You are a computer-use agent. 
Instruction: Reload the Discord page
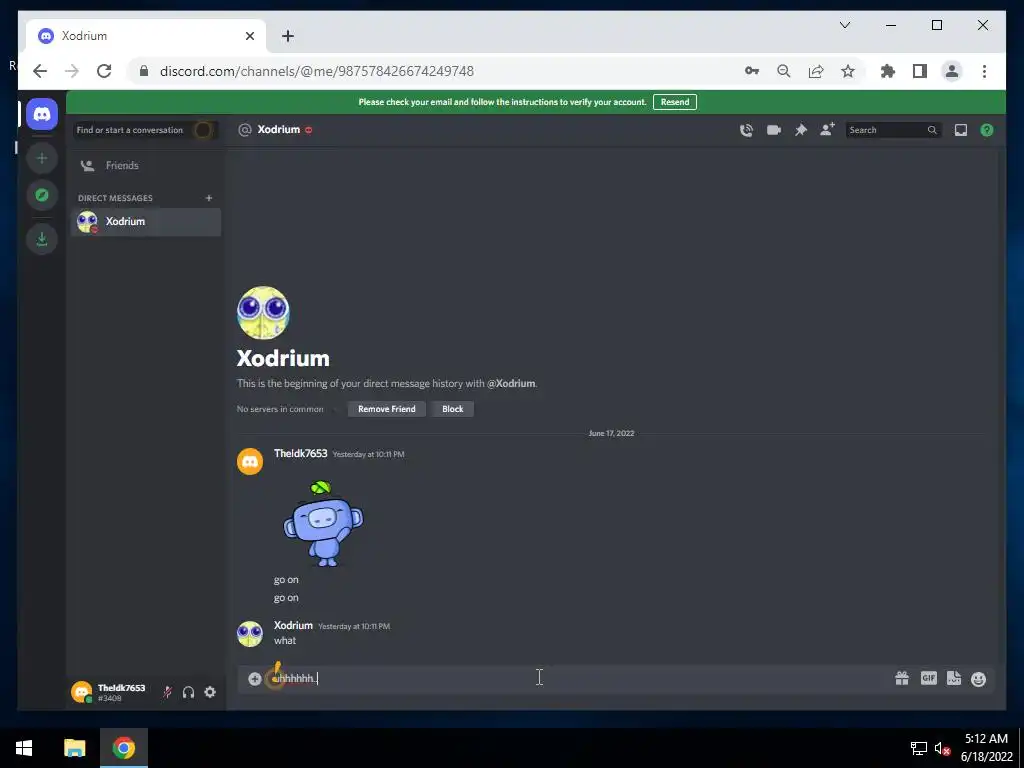[104, 71]
